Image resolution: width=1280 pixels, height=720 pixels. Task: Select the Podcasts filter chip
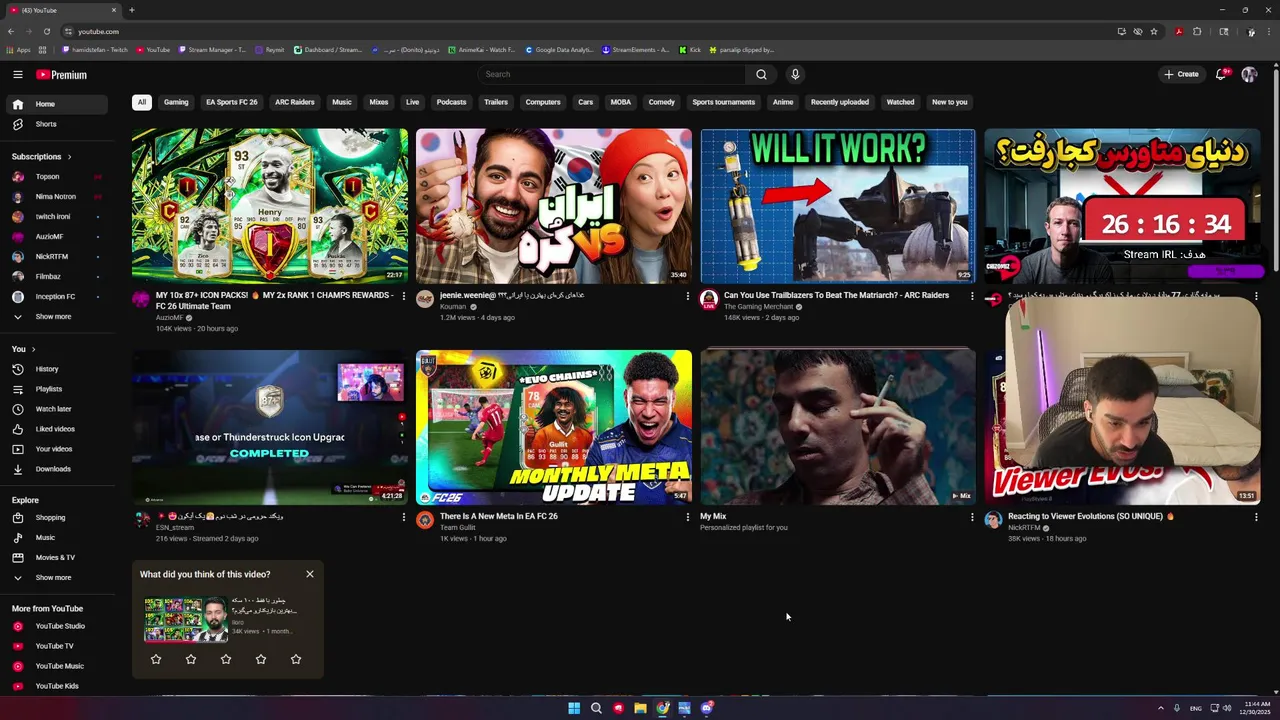tap(451, 102)
